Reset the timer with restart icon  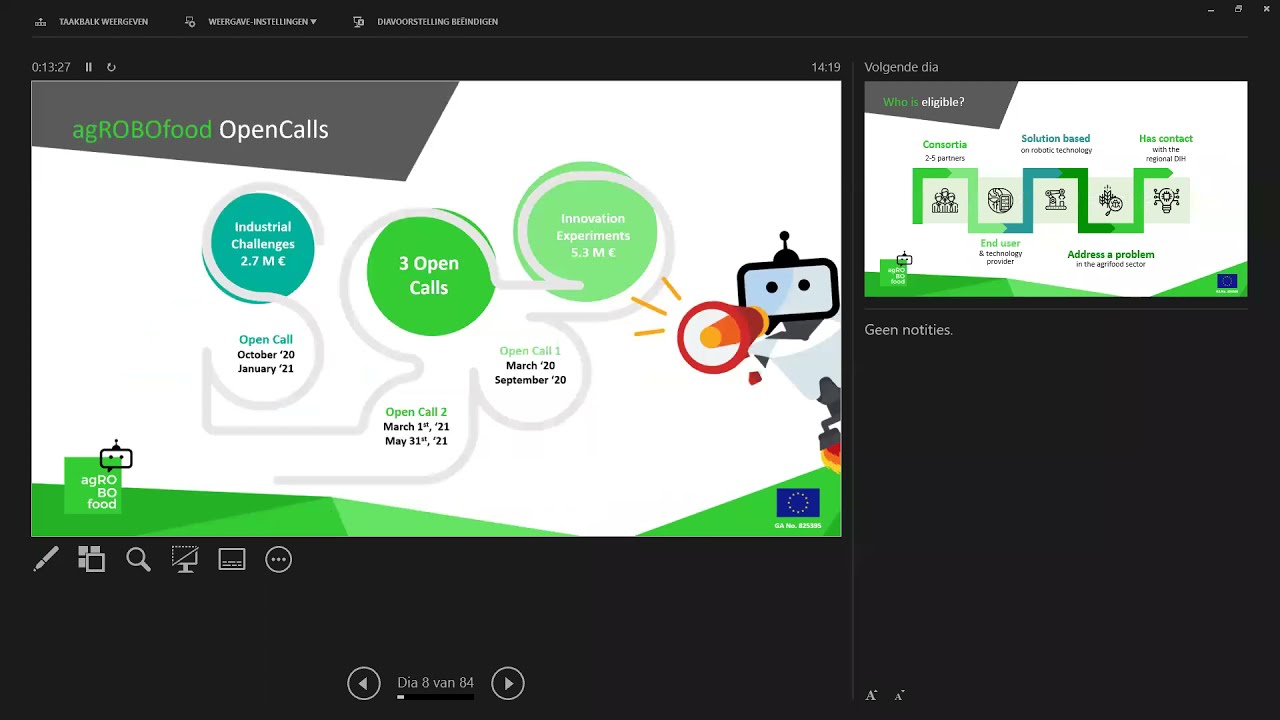click(111, 67)
